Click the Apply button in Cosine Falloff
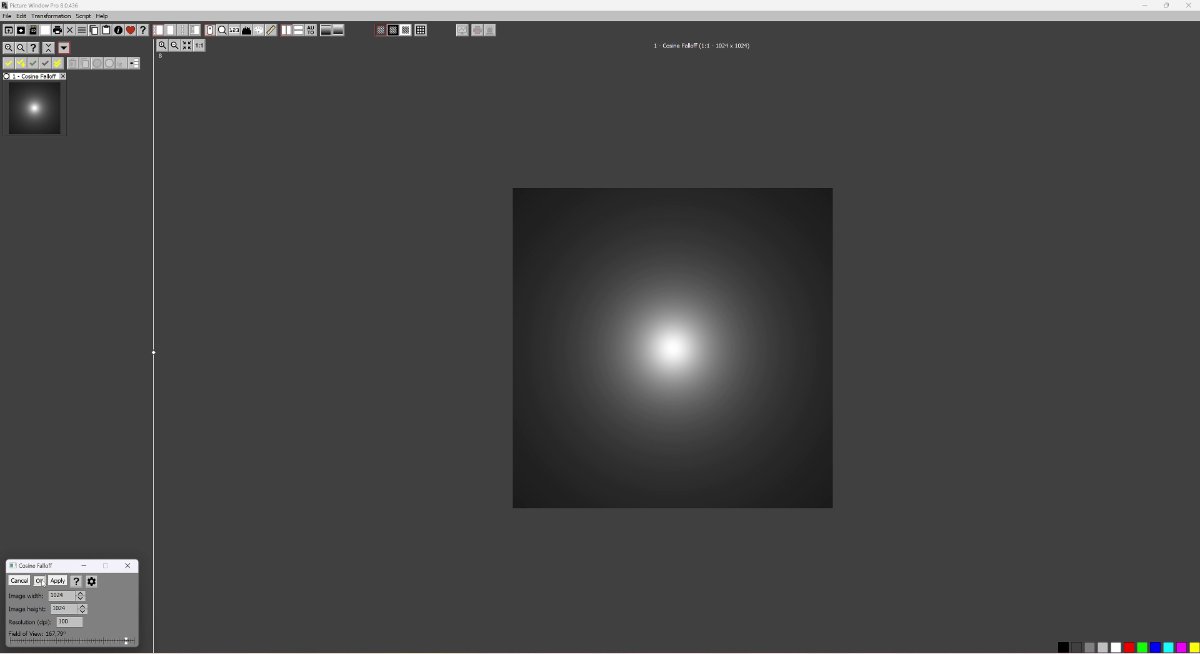This screenshot has width=1200, height=654. [58, 581]
